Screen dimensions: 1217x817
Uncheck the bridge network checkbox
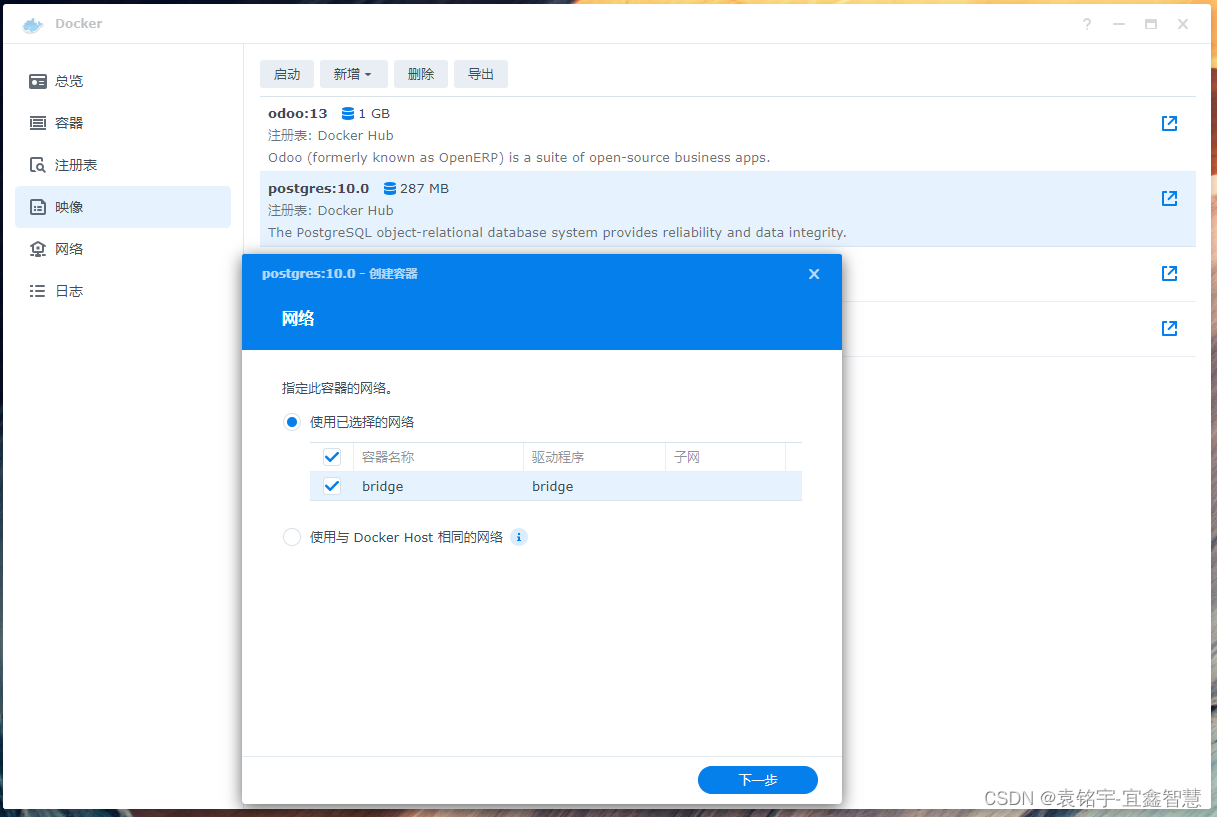click(x=332, y=486)
